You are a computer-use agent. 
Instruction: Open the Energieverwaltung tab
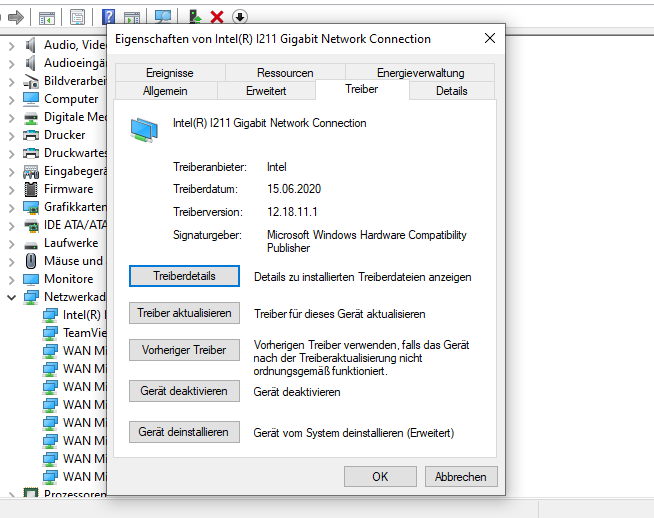[x=420, y=73]
